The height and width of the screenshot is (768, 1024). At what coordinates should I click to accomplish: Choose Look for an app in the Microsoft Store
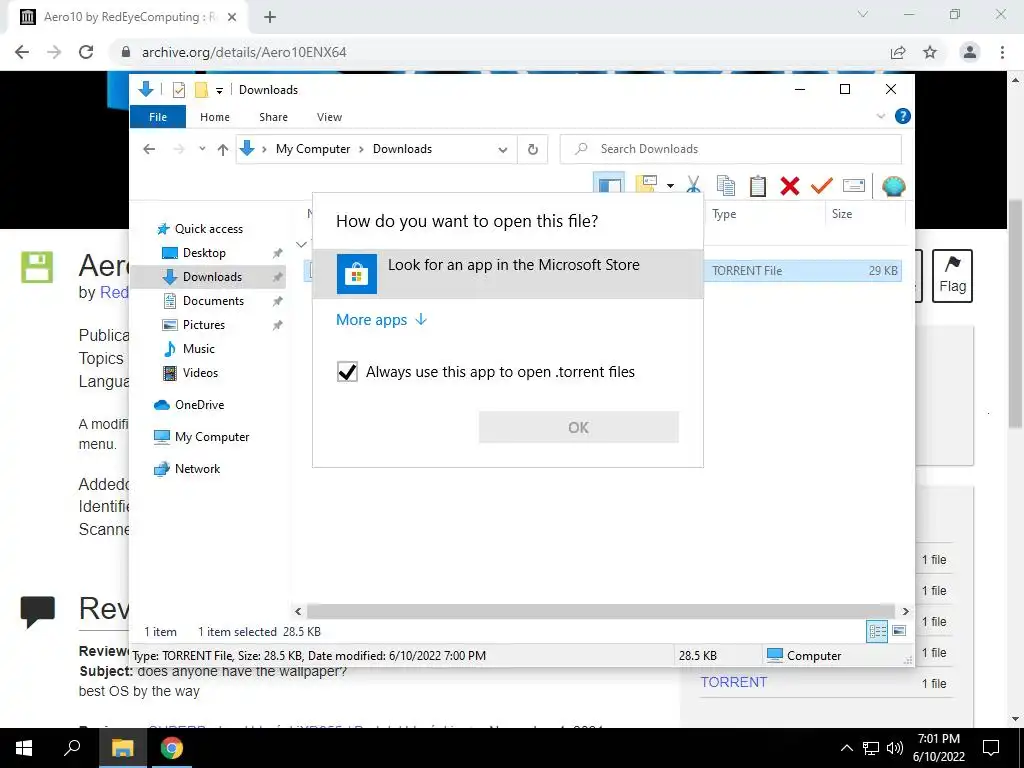[507, 274]
